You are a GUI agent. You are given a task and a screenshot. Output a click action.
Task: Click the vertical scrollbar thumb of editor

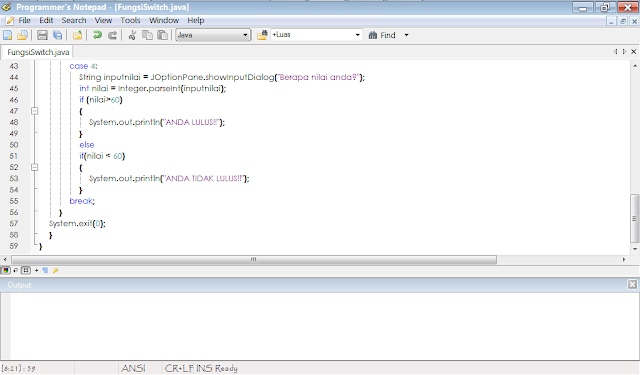pyautogui.click(x=635, y=219)
